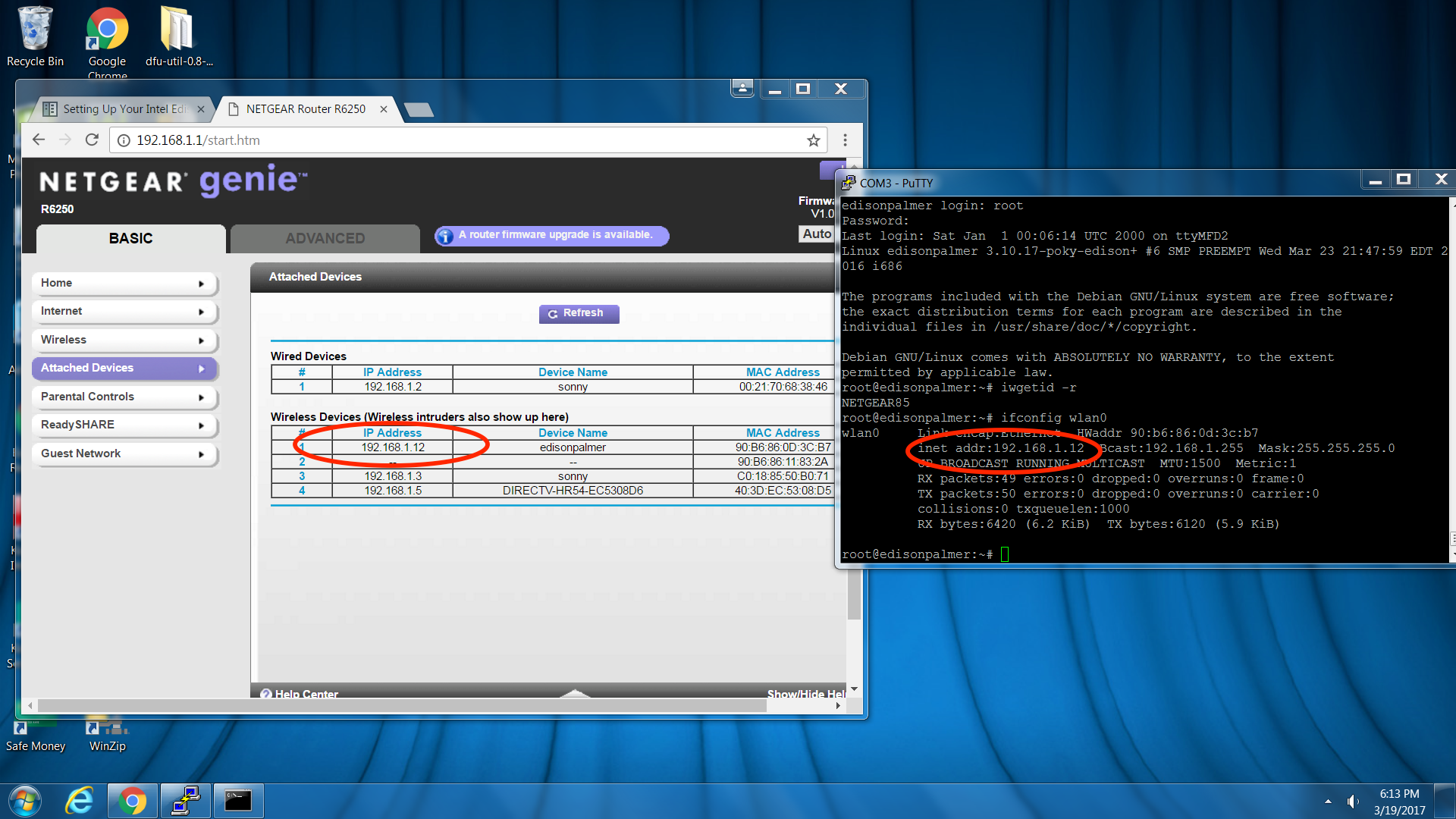Open the dfu-util-0.8 folder icon

pos(178,36)
